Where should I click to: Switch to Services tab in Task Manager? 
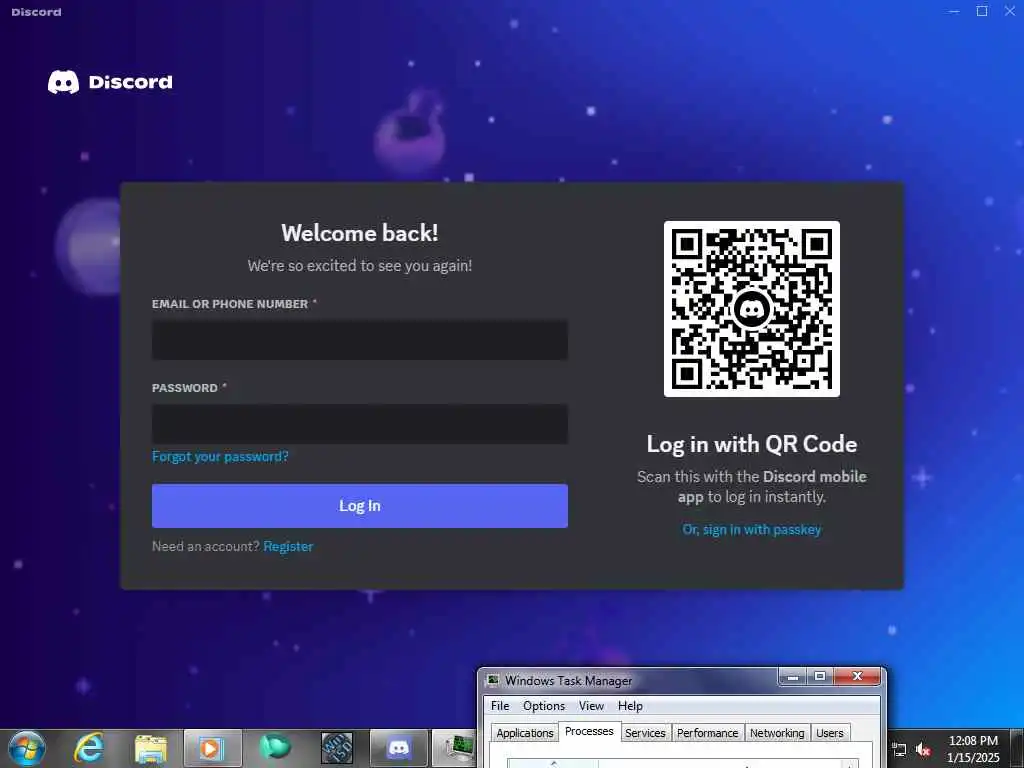click(x=645, y=733)
